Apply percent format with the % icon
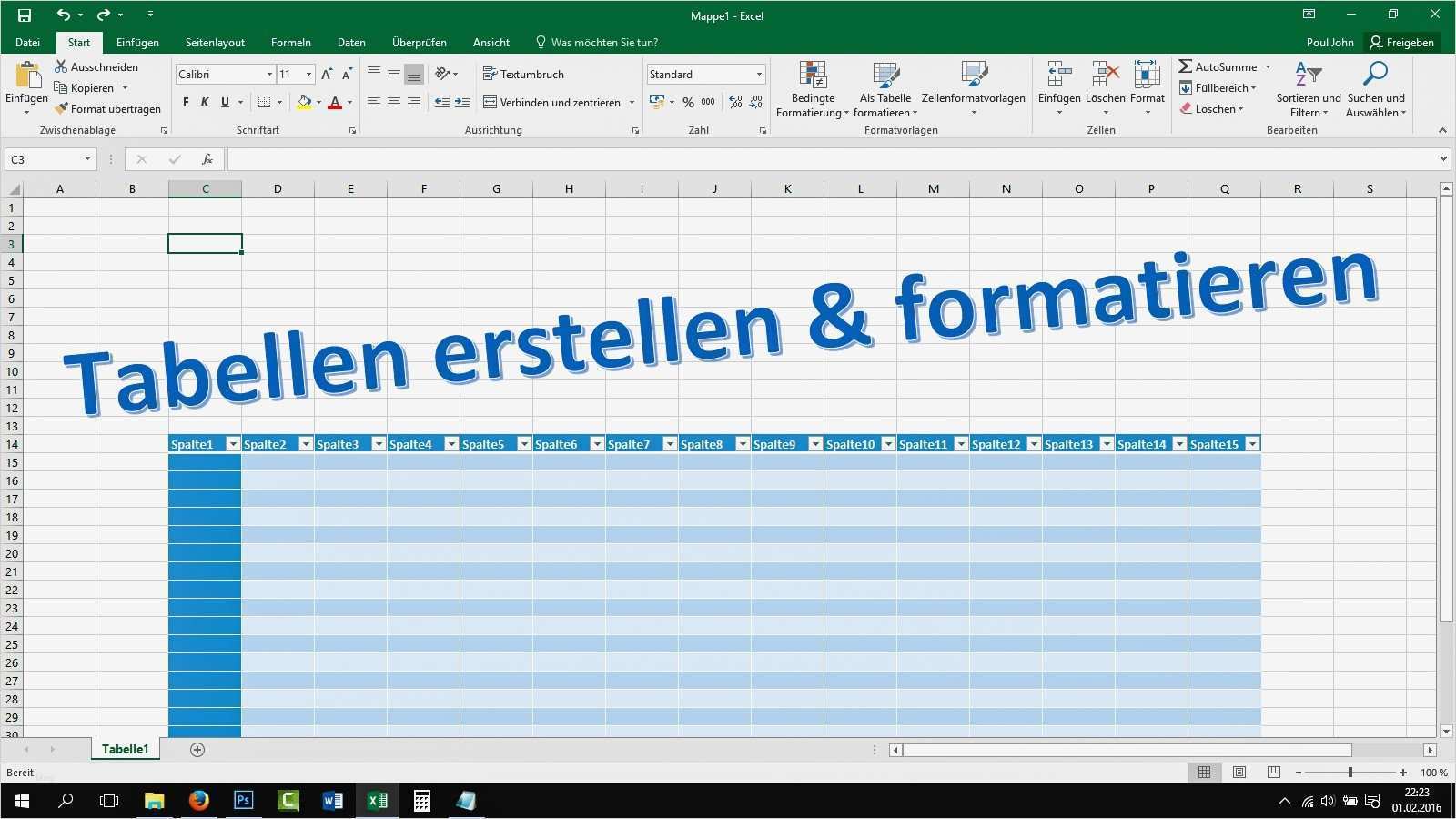 pyautogui.click(x=689, y=102)
